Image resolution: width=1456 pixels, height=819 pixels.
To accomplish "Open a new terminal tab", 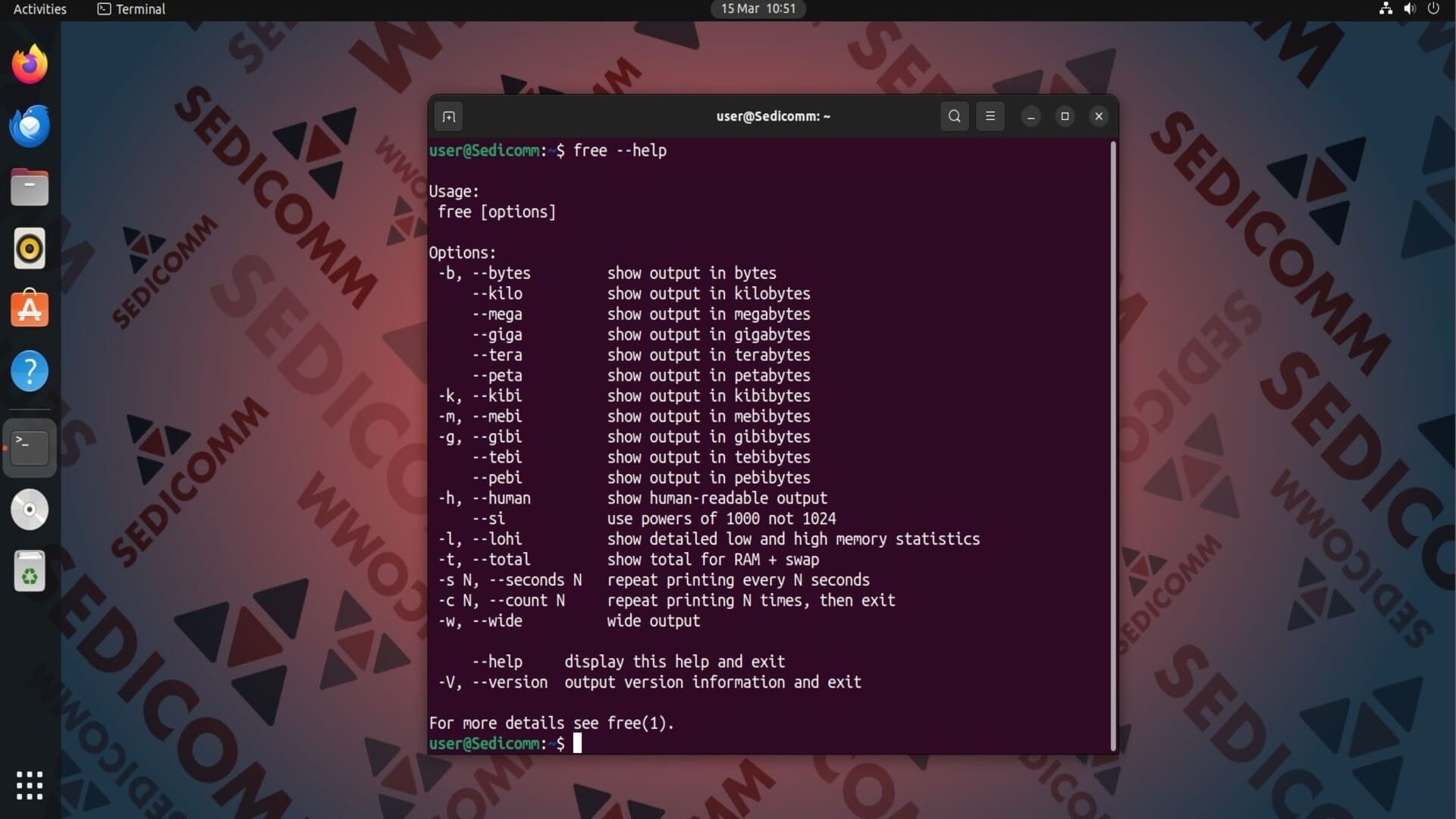I will (x=449, y=117).
